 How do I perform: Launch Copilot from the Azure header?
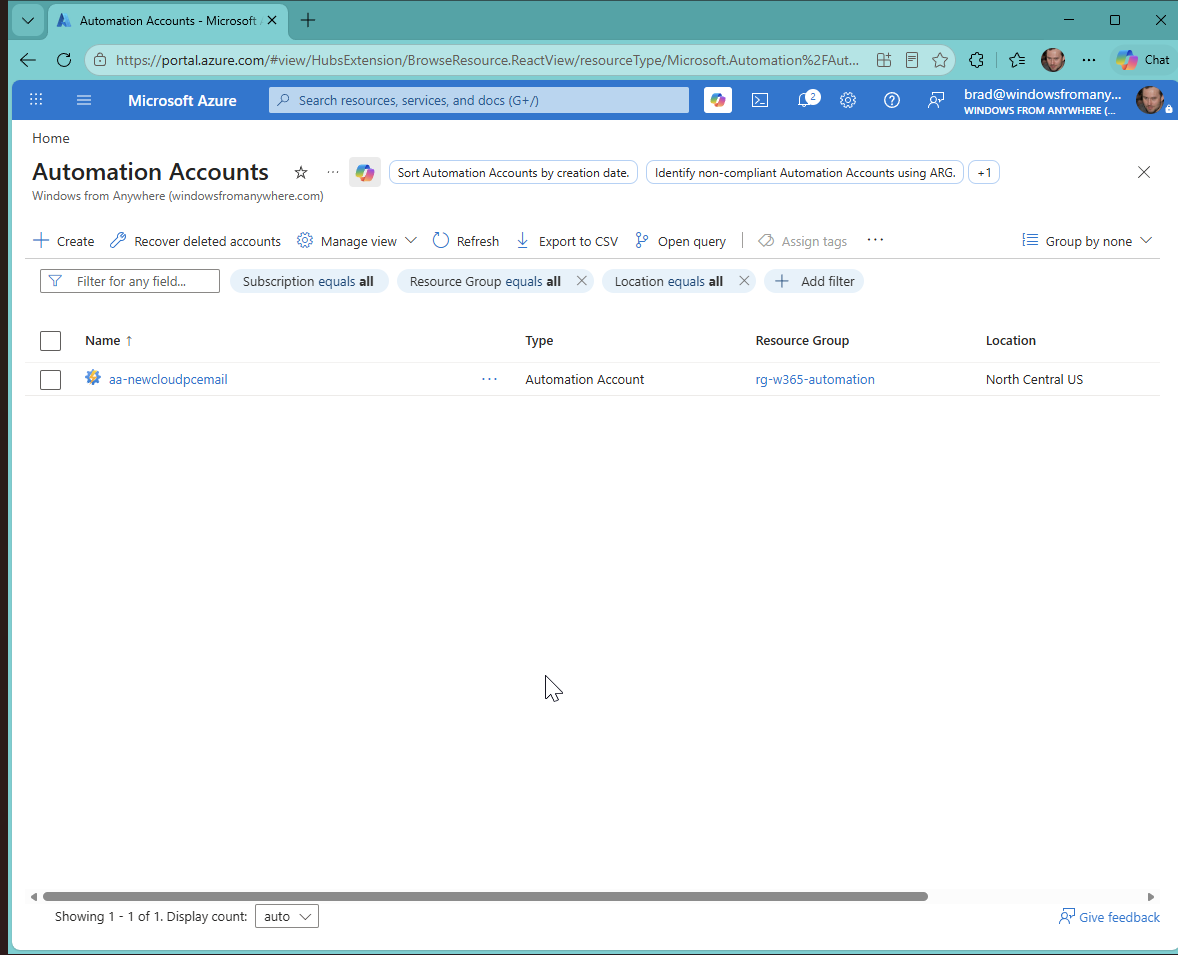717,100
